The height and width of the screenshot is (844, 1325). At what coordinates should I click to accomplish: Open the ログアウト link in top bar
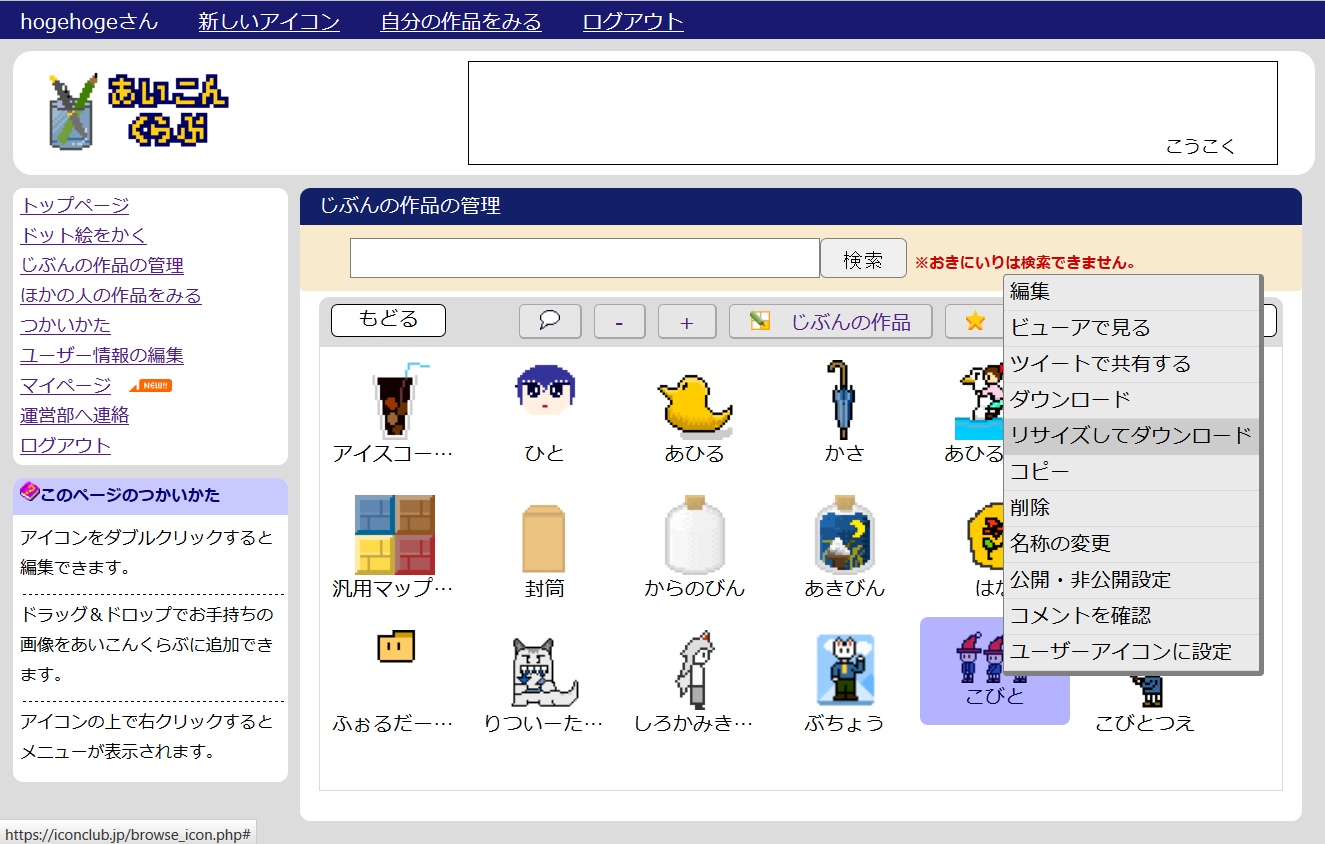pos(632,20)
